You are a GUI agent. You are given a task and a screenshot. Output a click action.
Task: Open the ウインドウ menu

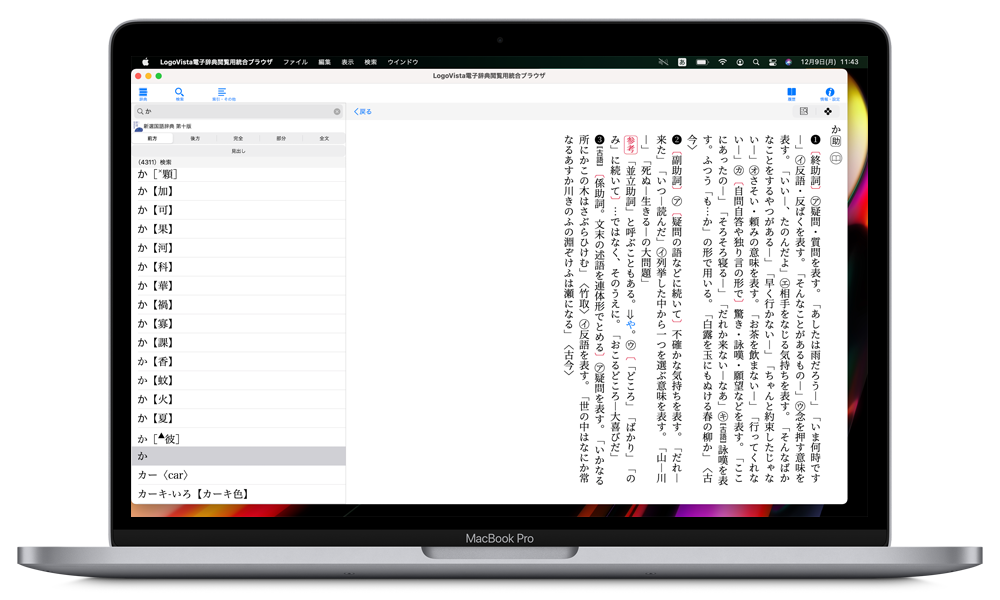coord(402,62)
